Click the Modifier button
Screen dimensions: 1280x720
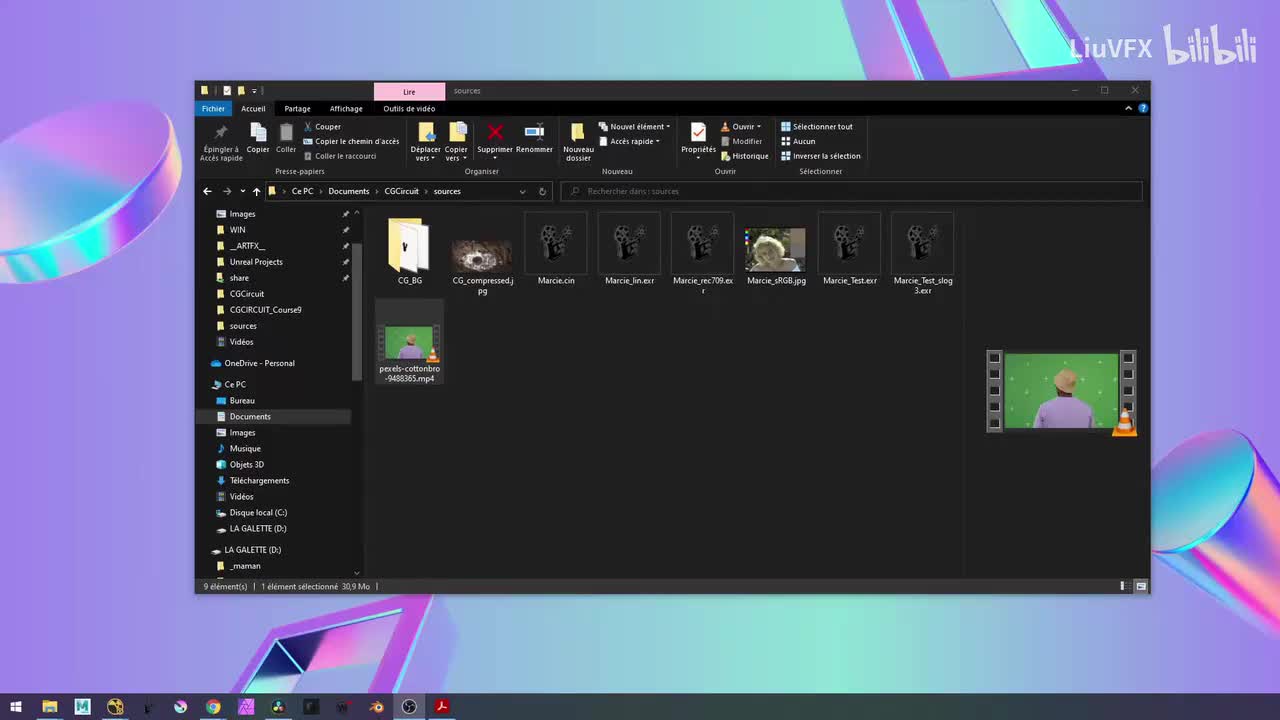(741, 141)
